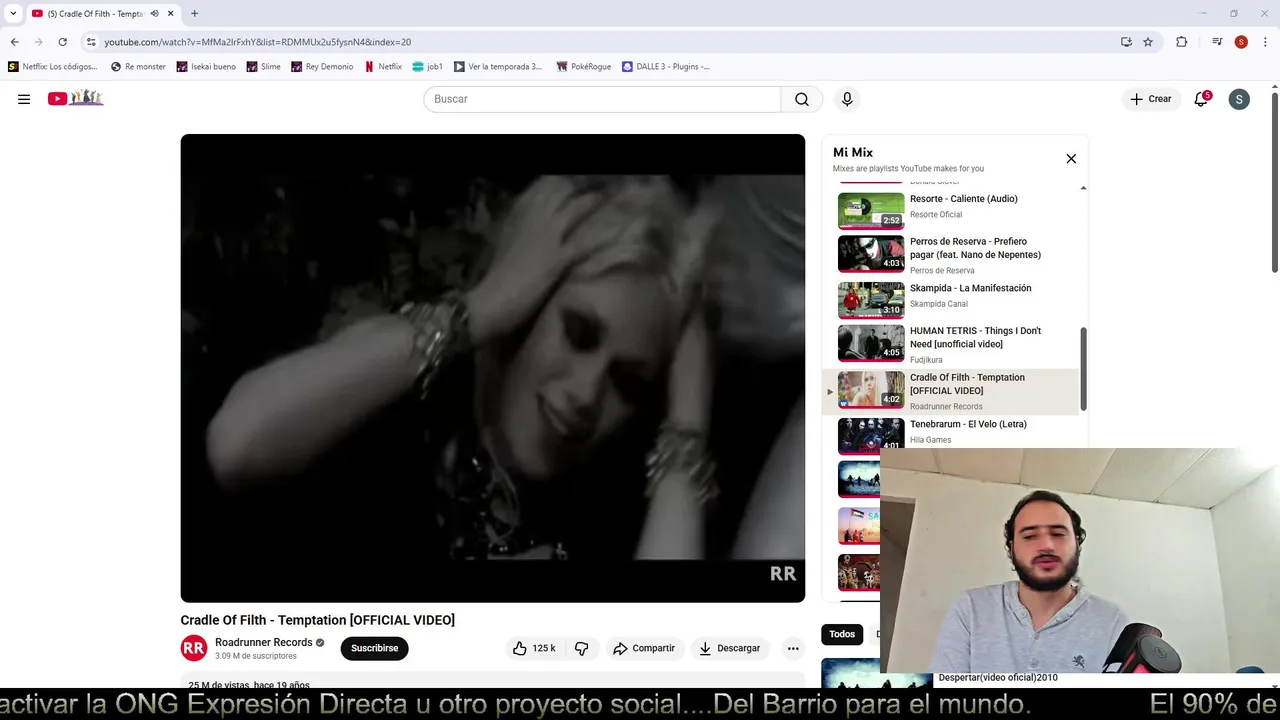Open Roadrunner Records channel avatar

(193, 648)
